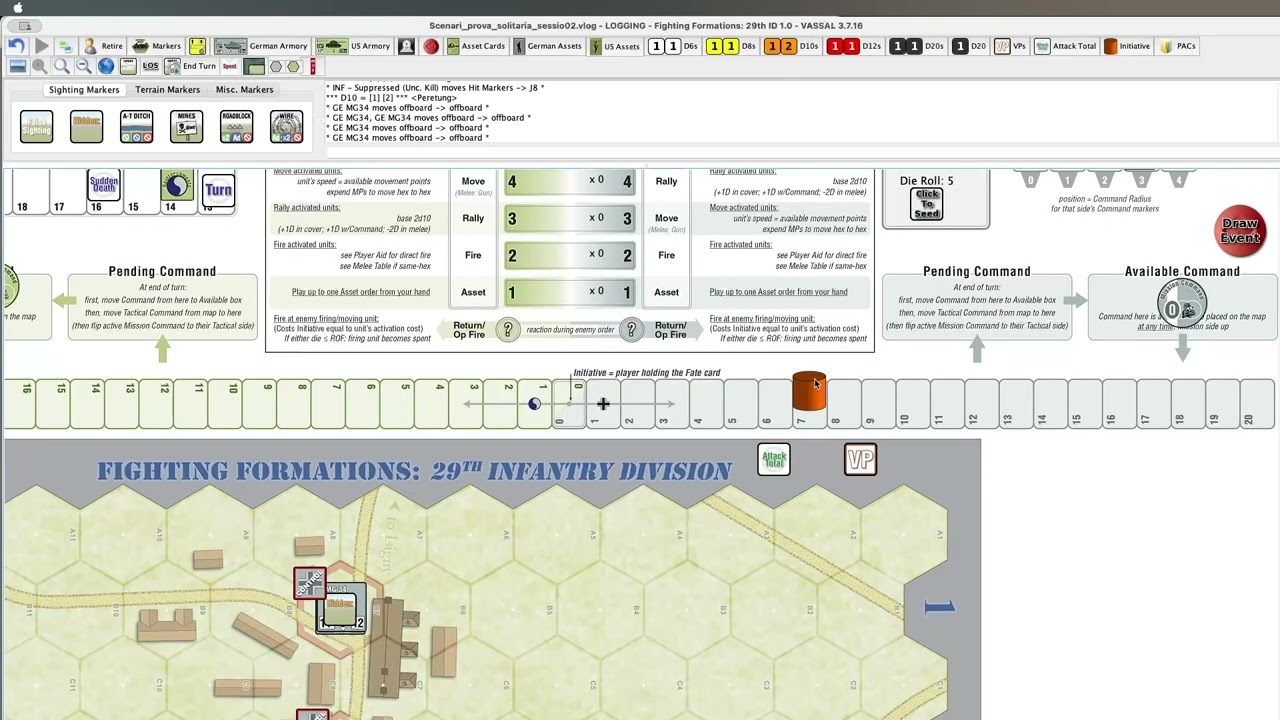The width and height of the screenshot is (1280, 720).
Task: Click the End Turn button
Action: pyautogui.click(x=190, y=66)
